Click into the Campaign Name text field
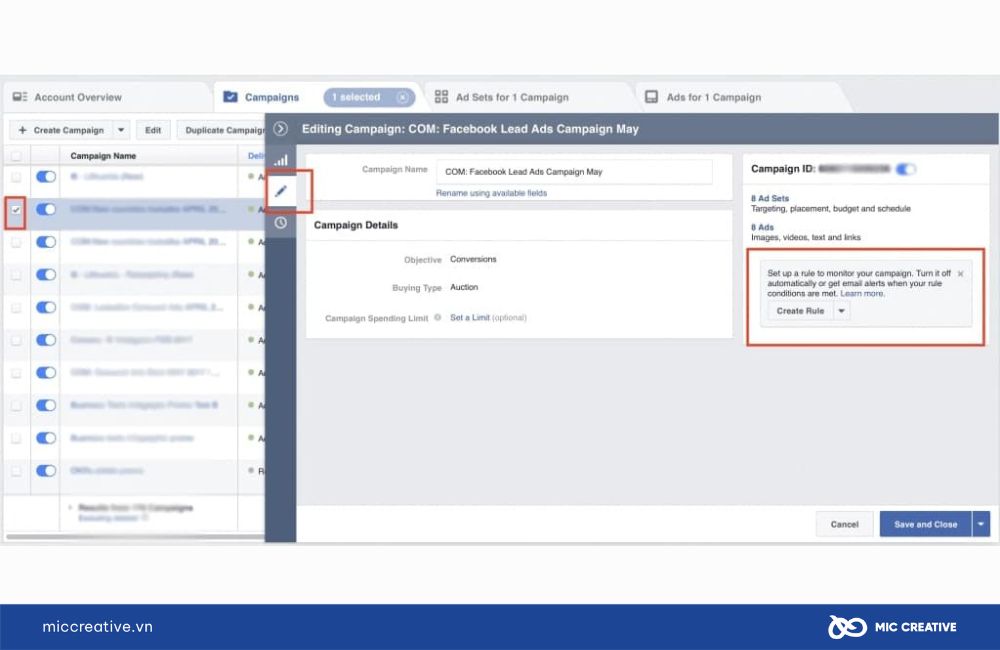The image size is (1000, 650). [574, 172]
